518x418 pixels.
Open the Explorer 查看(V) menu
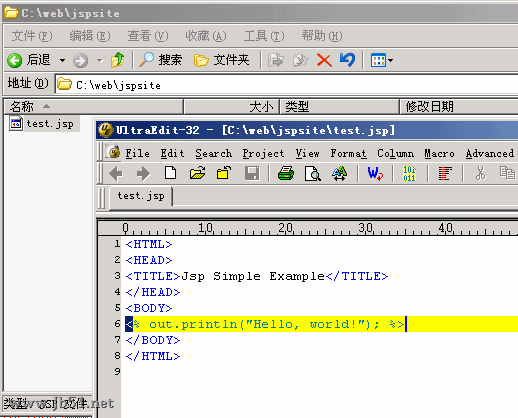[x=148, y=36]
